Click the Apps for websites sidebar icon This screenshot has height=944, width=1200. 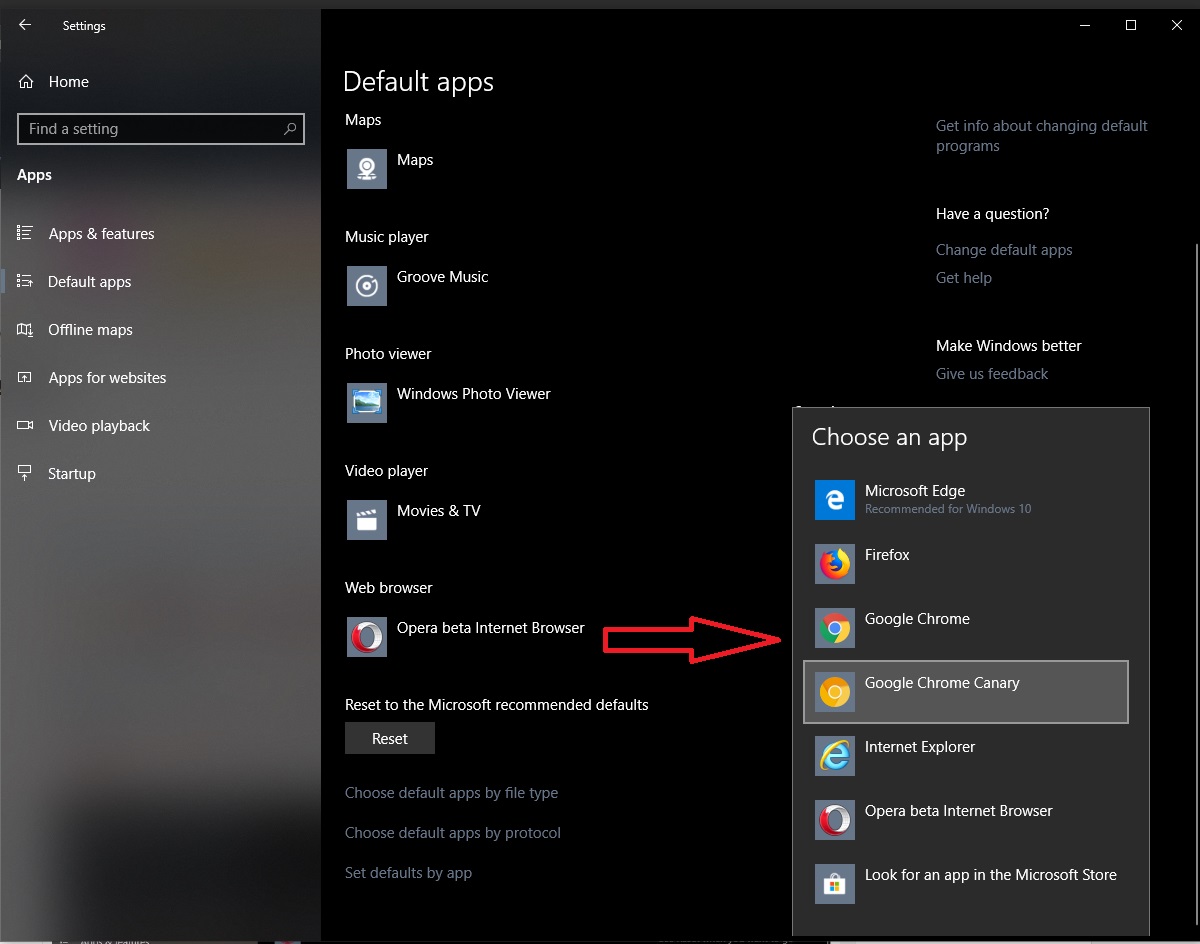pos(26,377)
